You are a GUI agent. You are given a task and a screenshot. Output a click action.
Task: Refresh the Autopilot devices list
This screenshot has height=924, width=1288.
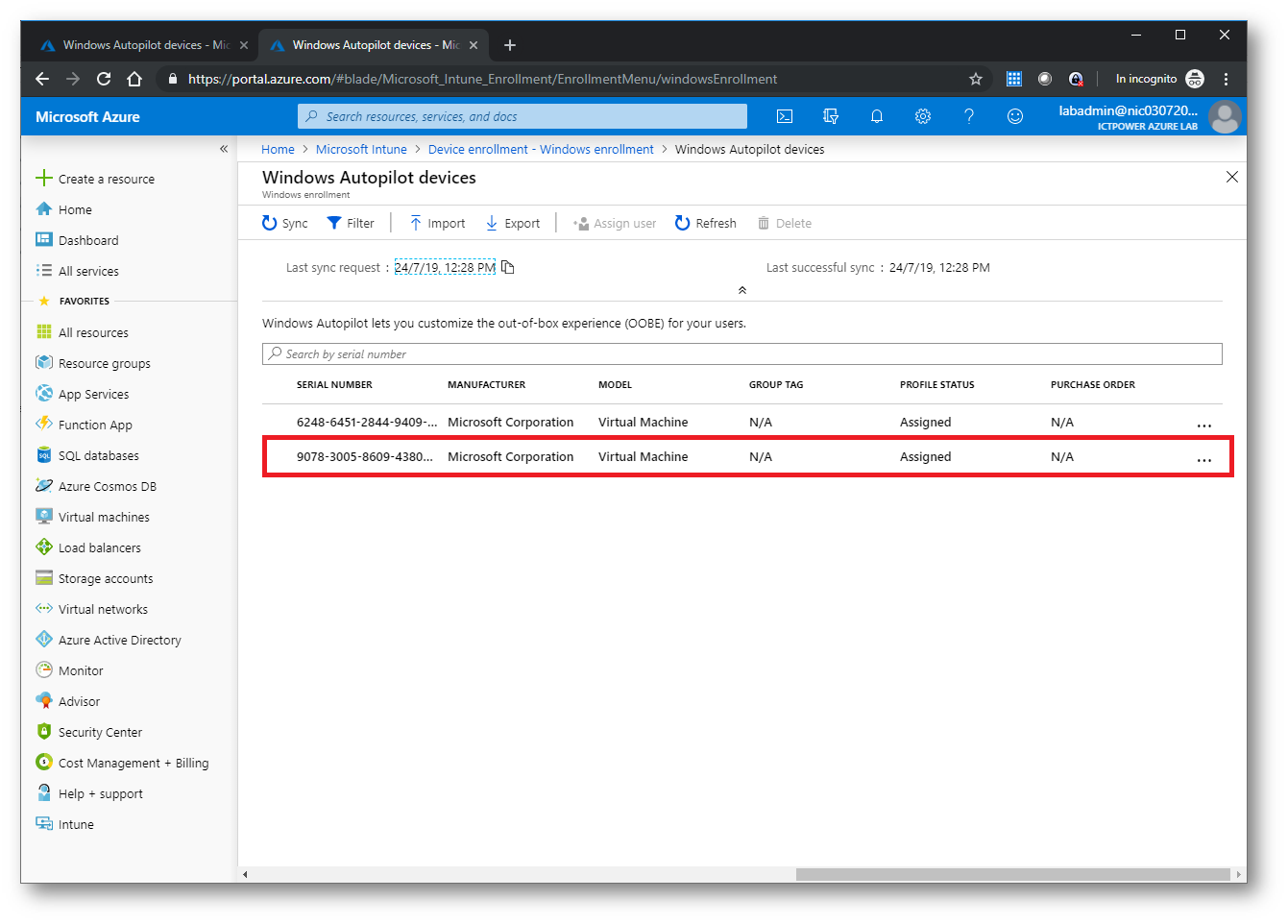[706, 223]
